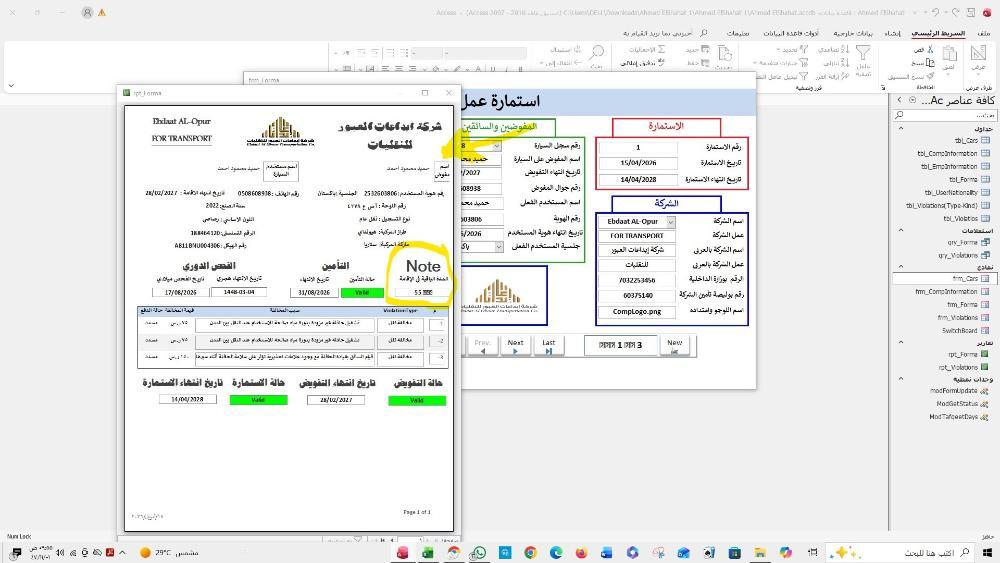
Task: Collapse the reports group in navigation pane
Action: (900, 343)
